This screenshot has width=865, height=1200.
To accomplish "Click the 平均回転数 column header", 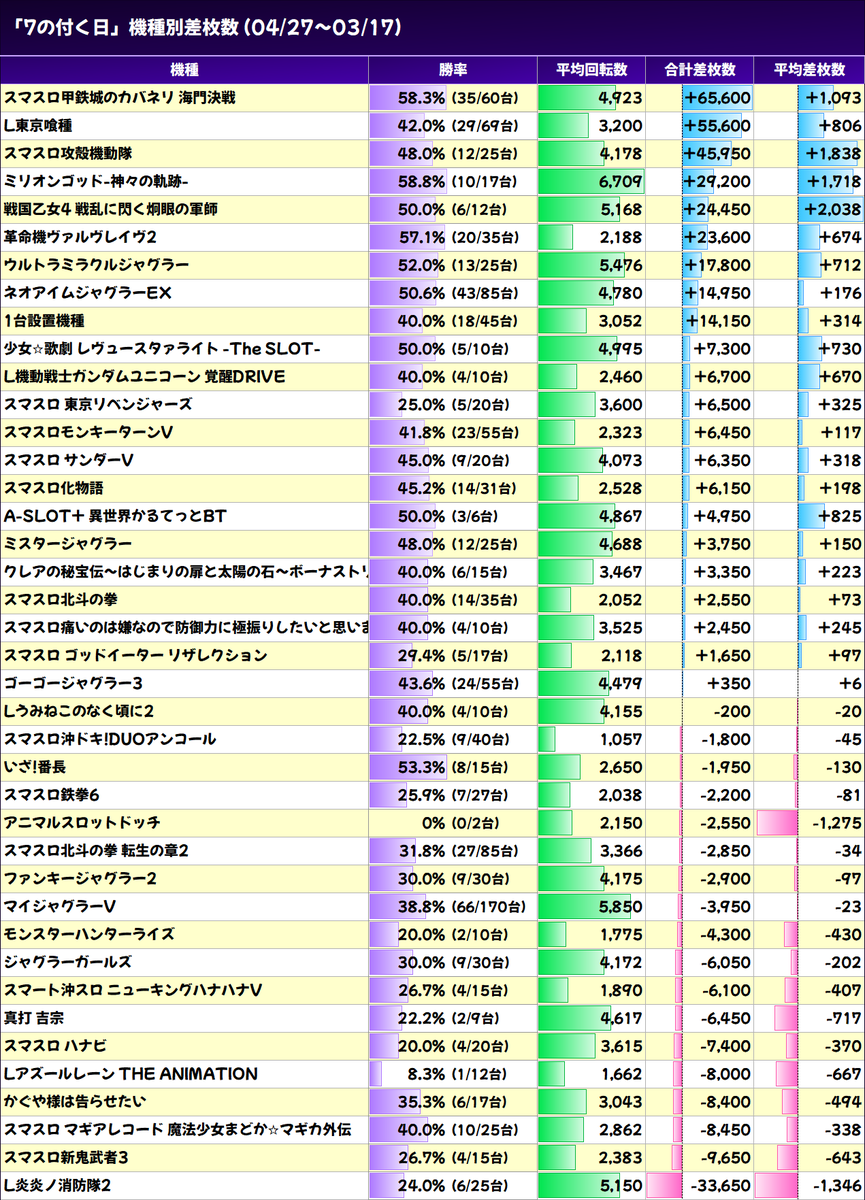I will (592, 70).
